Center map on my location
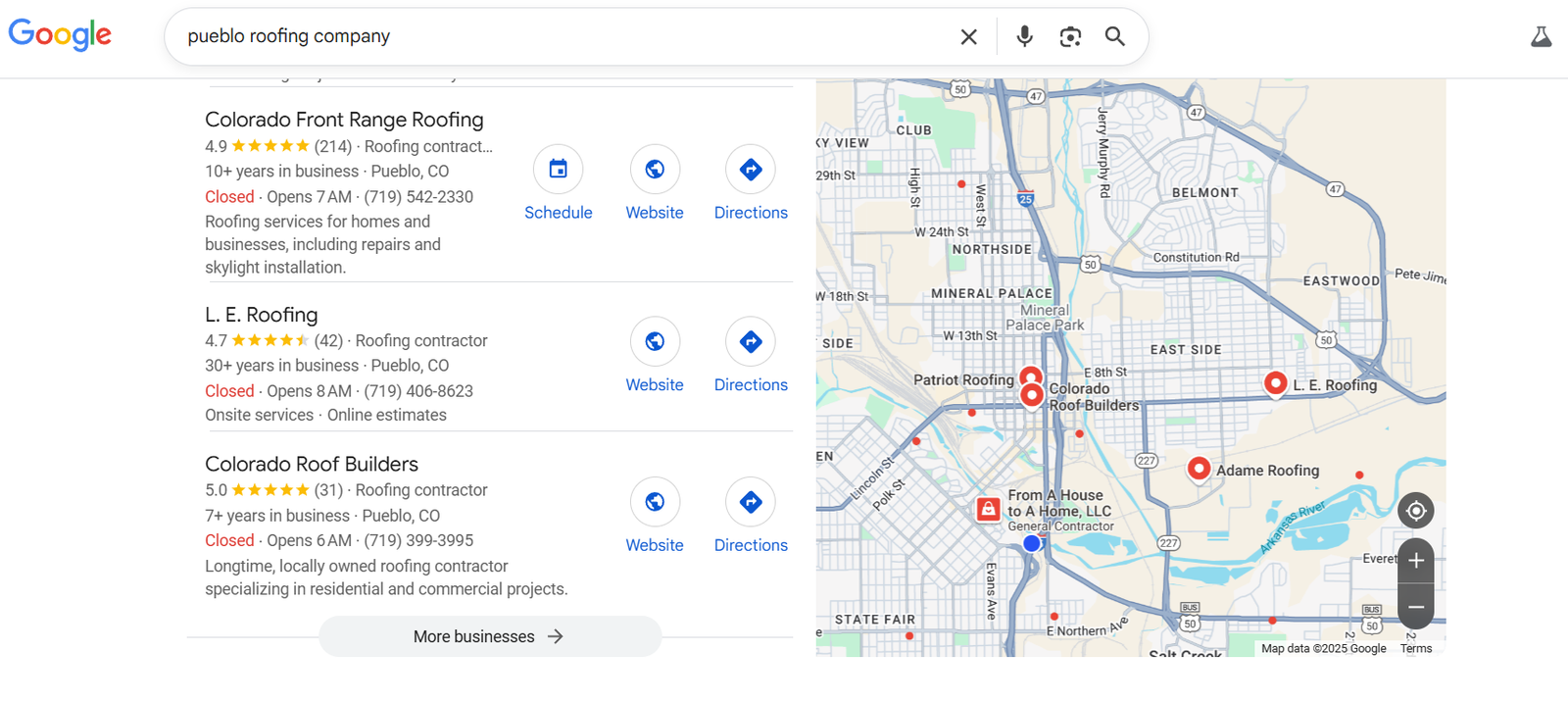This screenshot has height=701, width=1568. point(1415,511)
